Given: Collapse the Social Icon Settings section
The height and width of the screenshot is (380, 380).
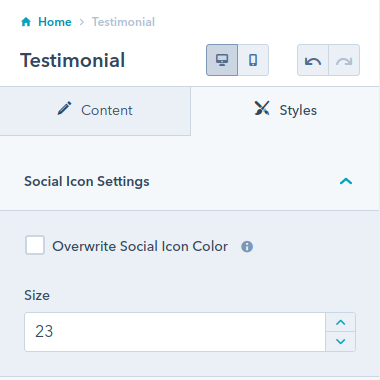Looking at the screenshot, I should [x=346, y=181].
